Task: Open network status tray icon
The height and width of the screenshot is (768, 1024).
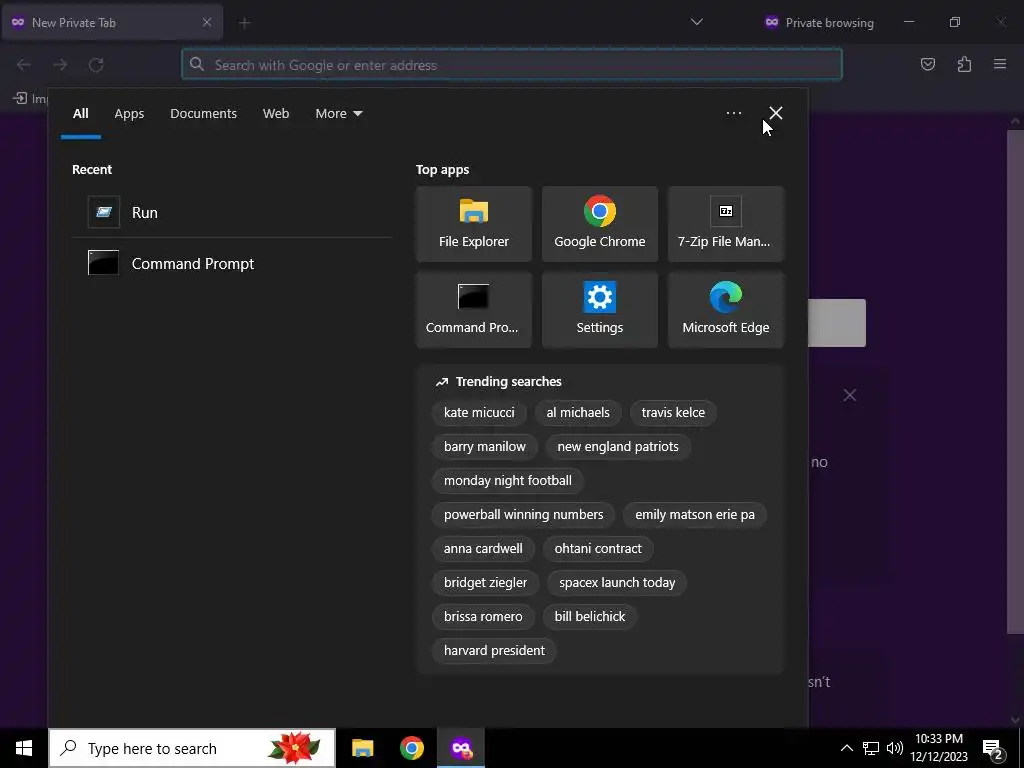Action: click(x=871, y=748)
